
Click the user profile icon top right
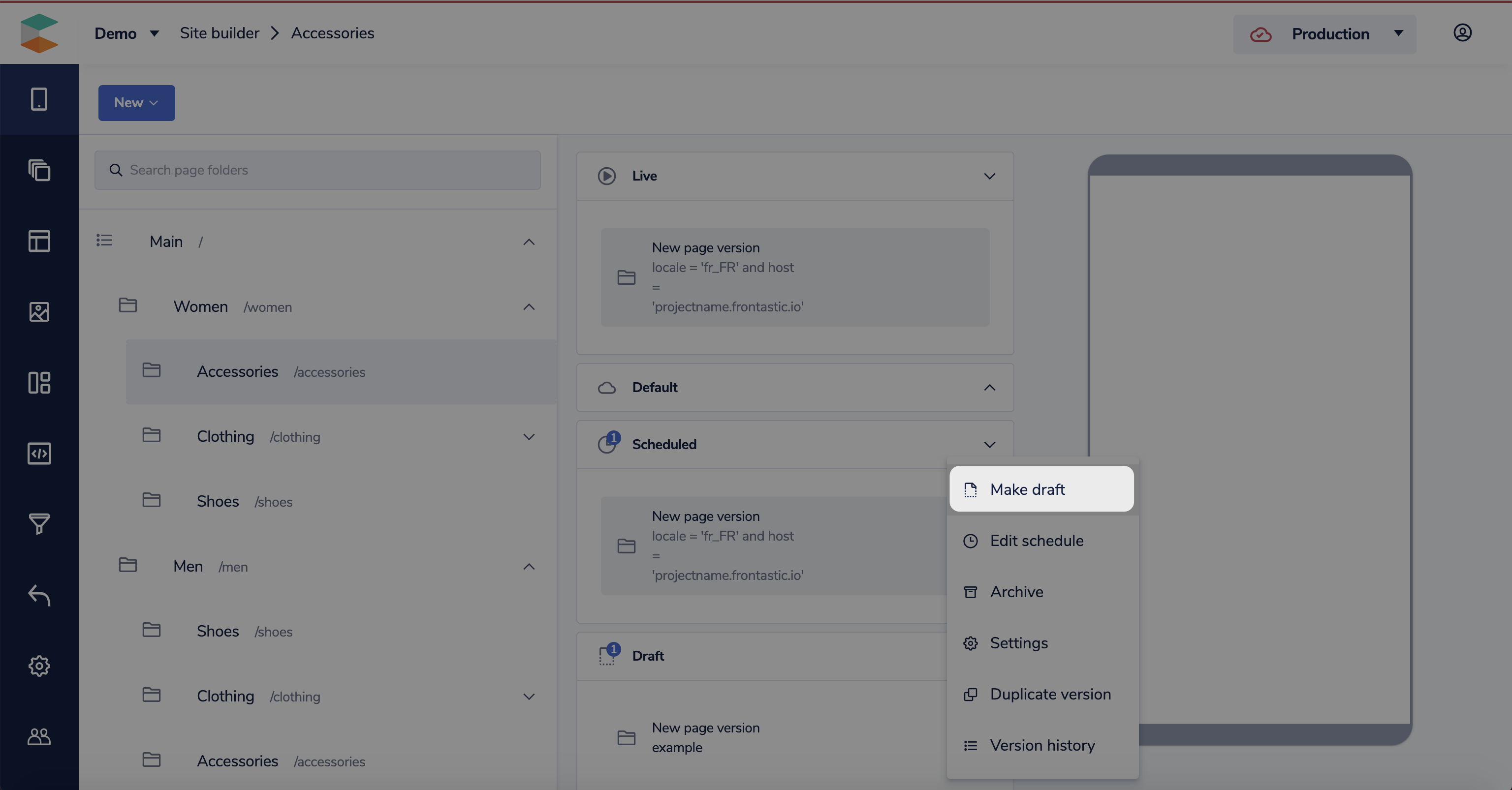pos(1462,33)
